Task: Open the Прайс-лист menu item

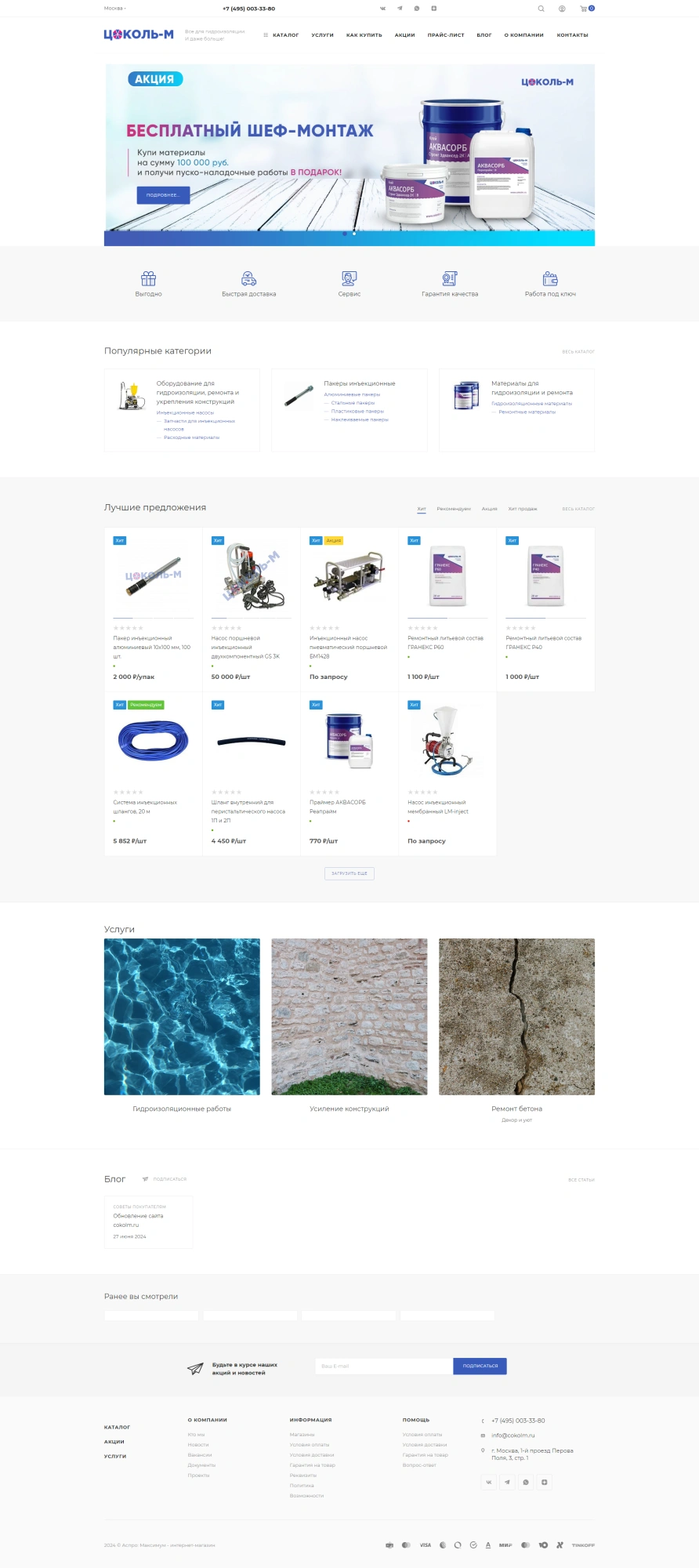Action: [446, 35]
